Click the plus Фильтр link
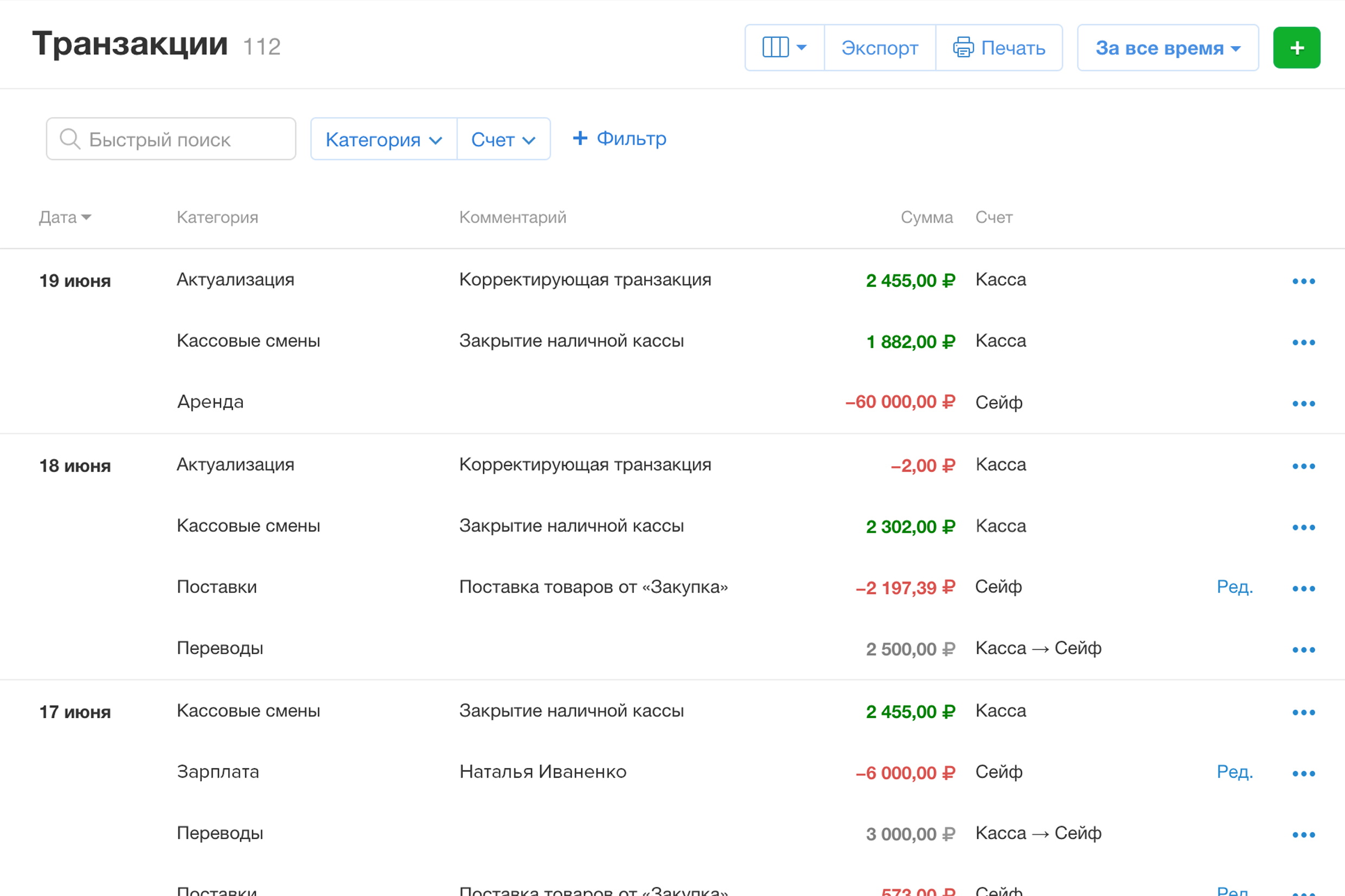The height and width of the screenshot is (896, 1345). click(619, 138)
